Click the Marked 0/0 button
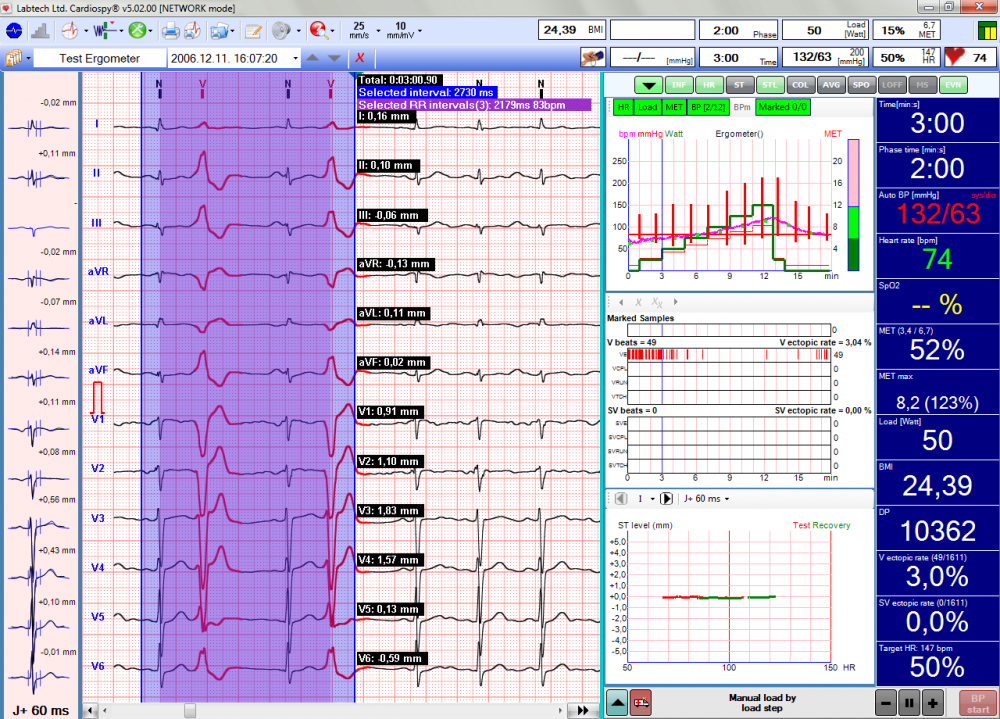This screenshot has height=719, width=1000. point(783,106)
